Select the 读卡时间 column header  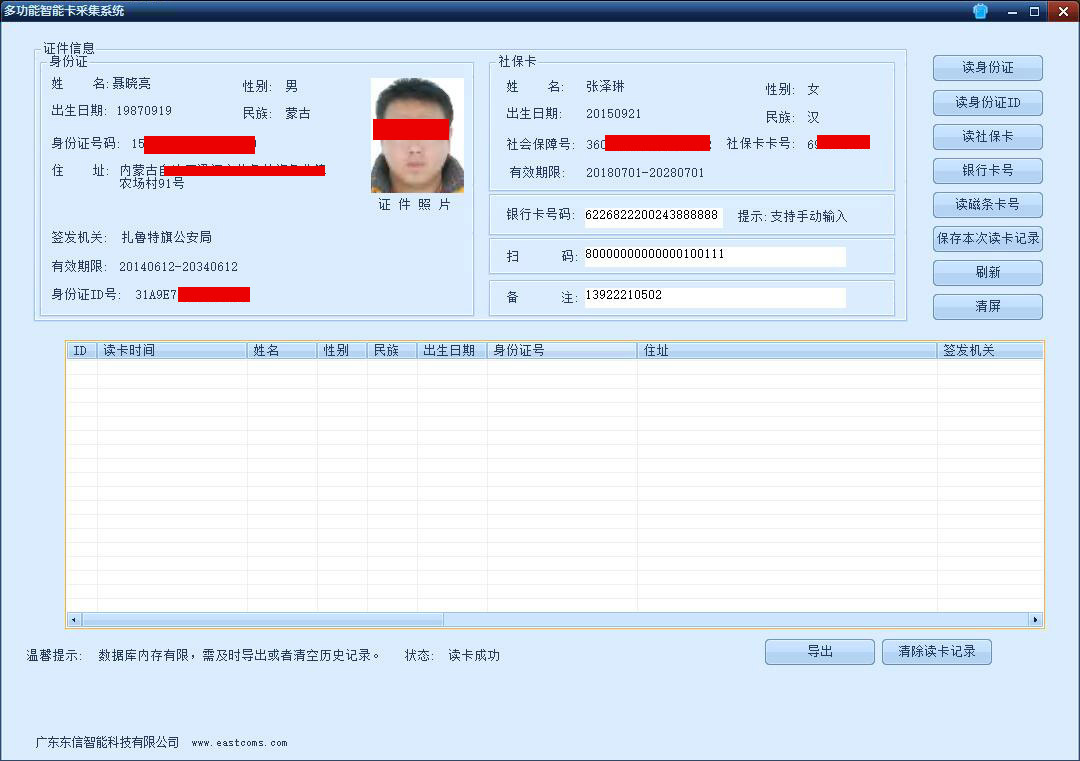click(x=172, y=350)
